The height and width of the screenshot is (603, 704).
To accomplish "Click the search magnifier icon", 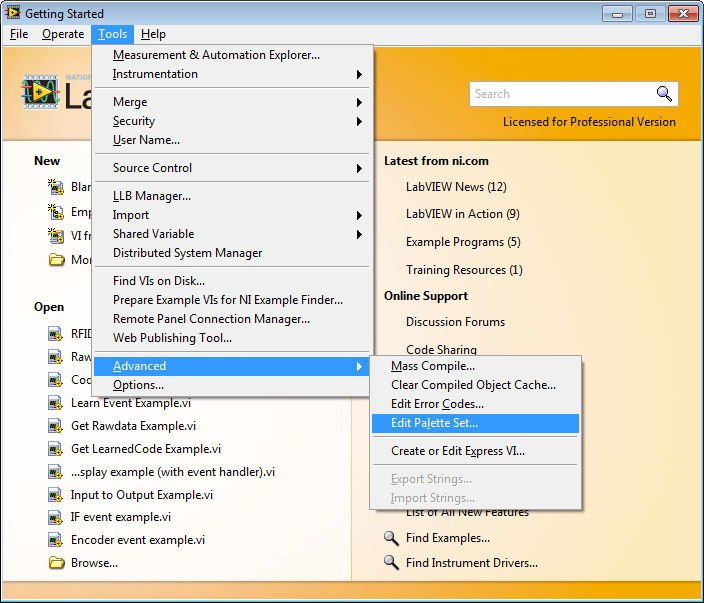I will click(664, 94).
